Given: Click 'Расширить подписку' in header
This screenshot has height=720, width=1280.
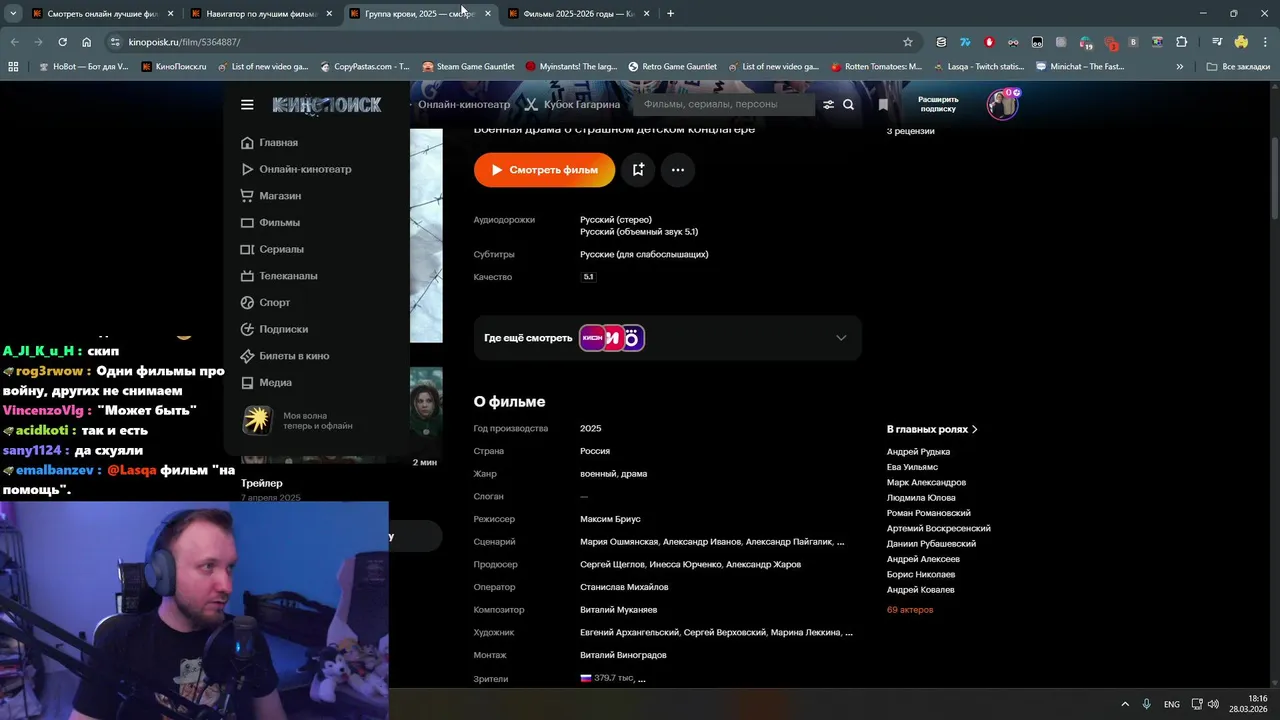Looking at the screenshot, I should click(x=938, y=104).
